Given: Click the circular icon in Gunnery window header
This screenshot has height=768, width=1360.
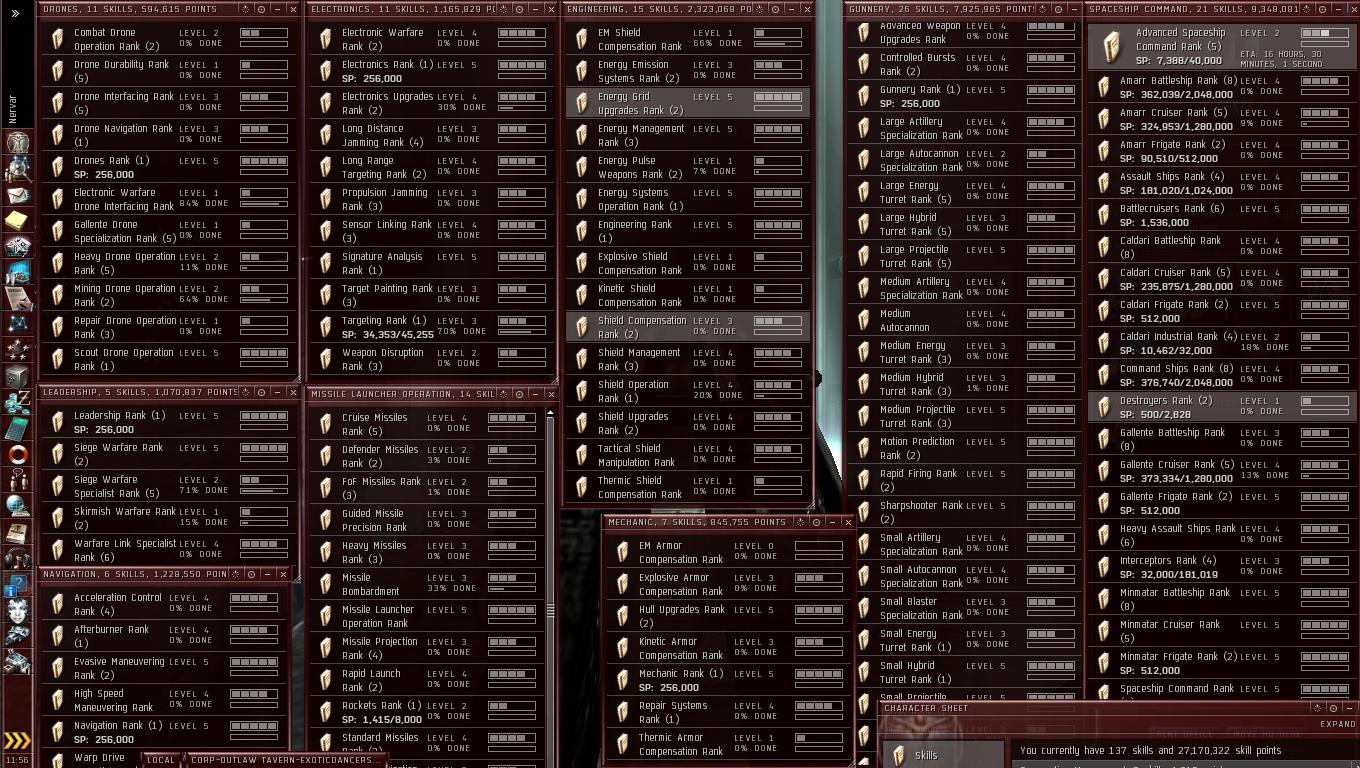Looking at the screenshot, I should pyautogui.click(x=1057, y=9).
